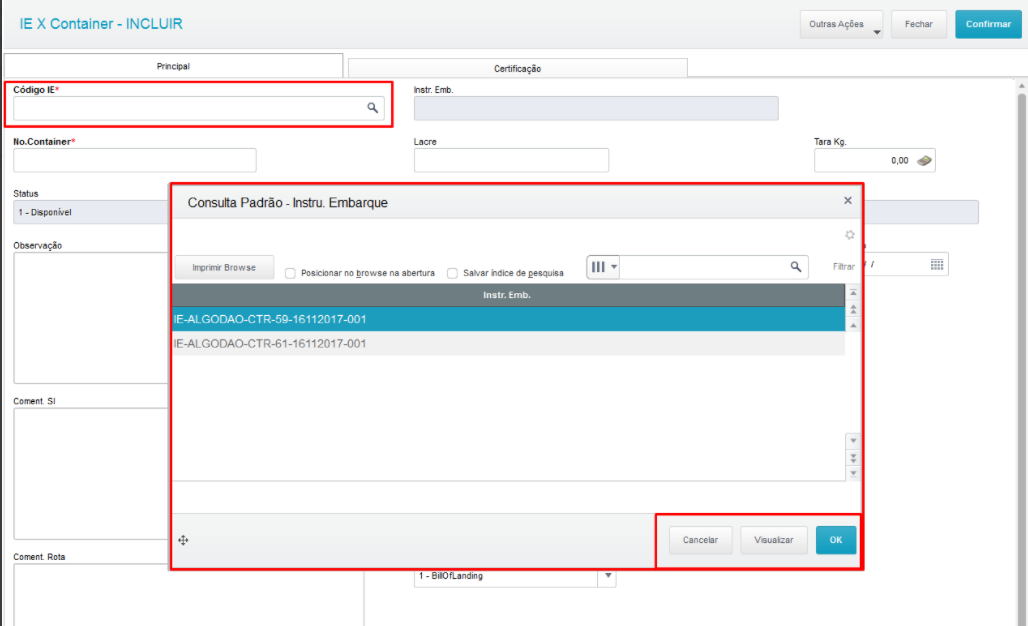
Task: Select row IE-ALGODAO-CTR-61-16112017-001
Action: click(x=509, y=343)
